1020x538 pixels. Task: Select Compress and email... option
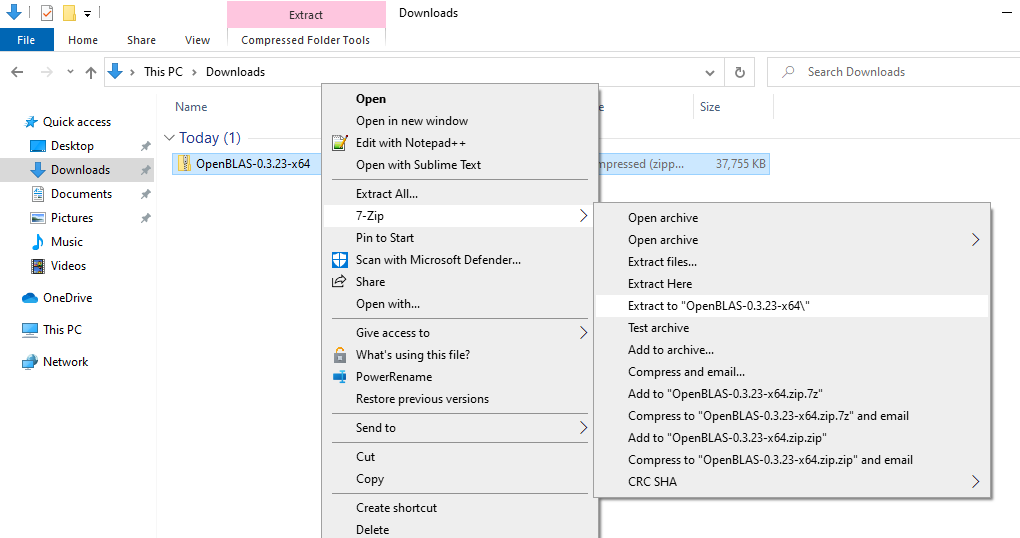(x=792, y=372)
